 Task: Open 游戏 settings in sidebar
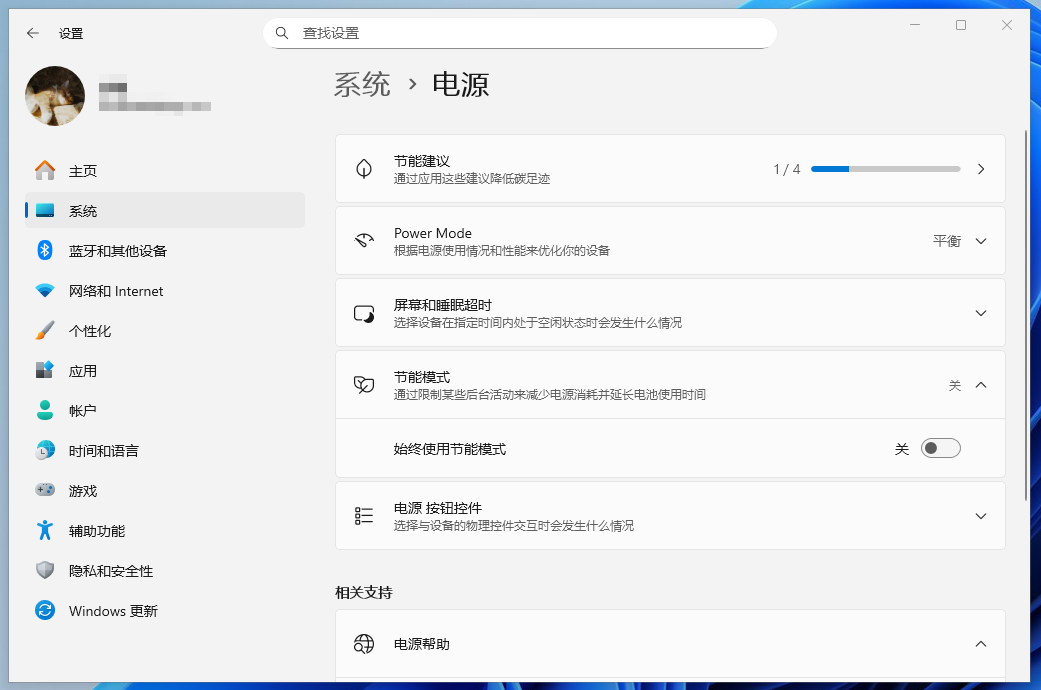[x=165, y=490]
